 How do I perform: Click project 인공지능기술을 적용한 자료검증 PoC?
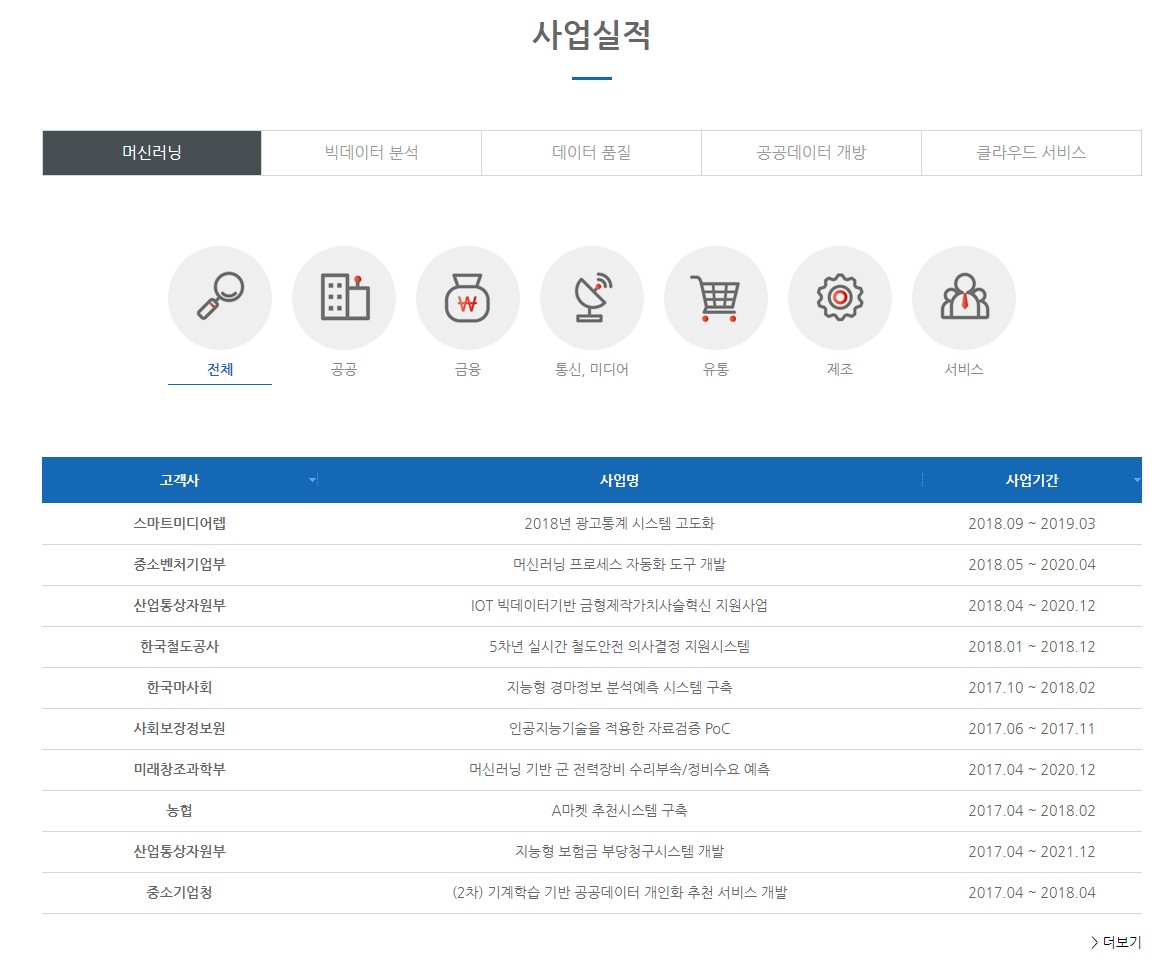pyautogui.click(x=620, y=728)
